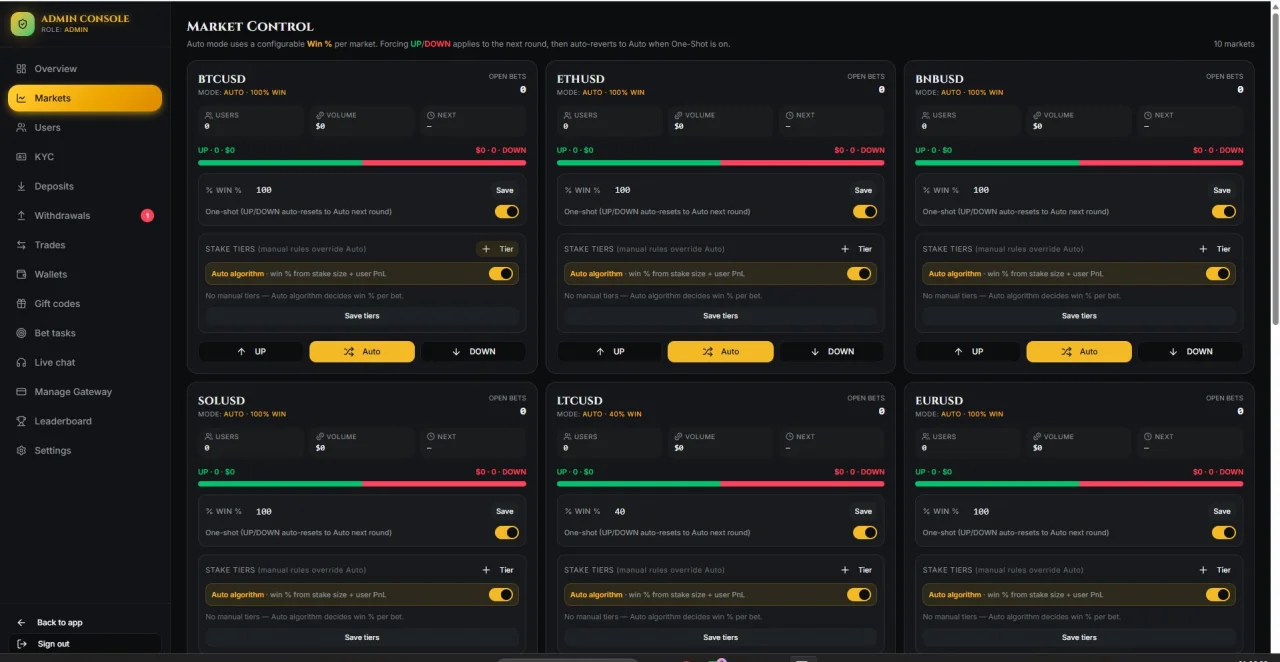Click the 'Market Control' page heading
Viewport: 1280px width, 662px height.
point(250,26)
